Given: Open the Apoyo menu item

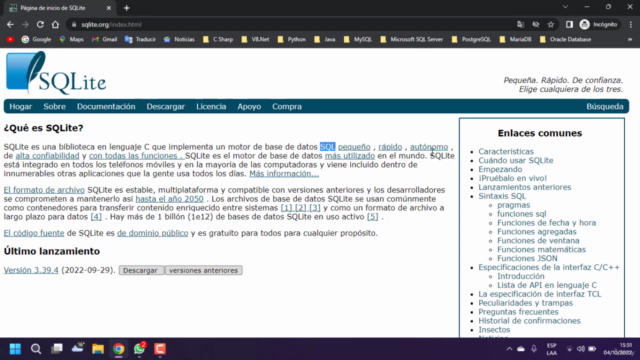Looking at the screenshot, I should pos(249,107).
